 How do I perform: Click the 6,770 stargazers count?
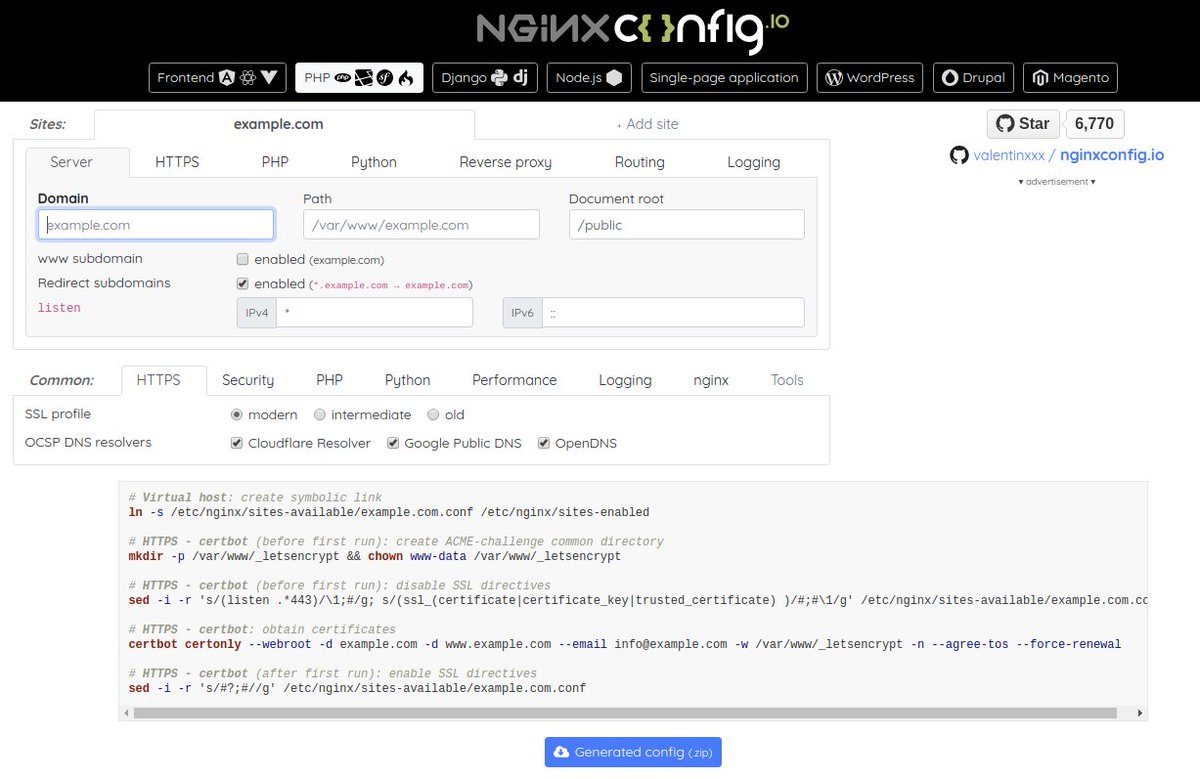tap(1095, 124)
